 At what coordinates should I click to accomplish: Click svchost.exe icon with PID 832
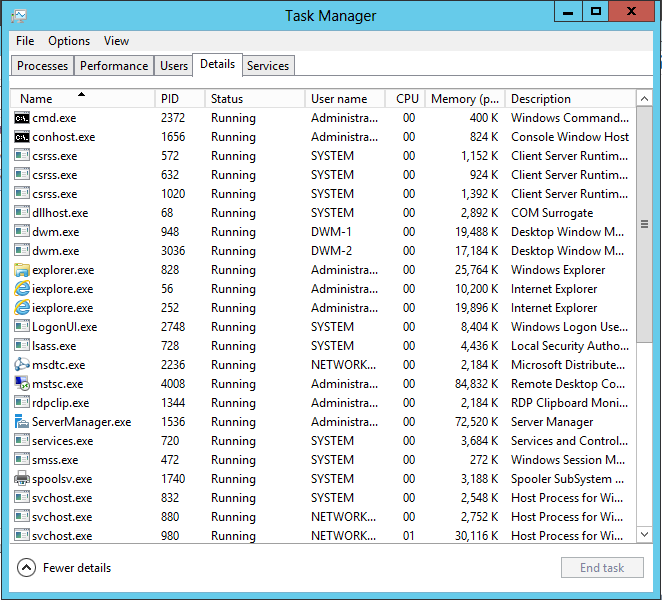(x=22, y=498)
